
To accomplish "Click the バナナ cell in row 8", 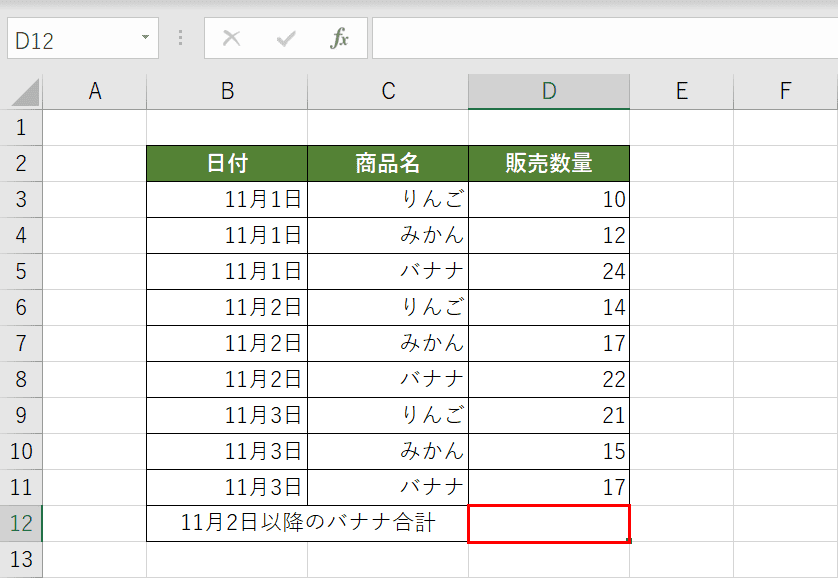I will point(388,379).
